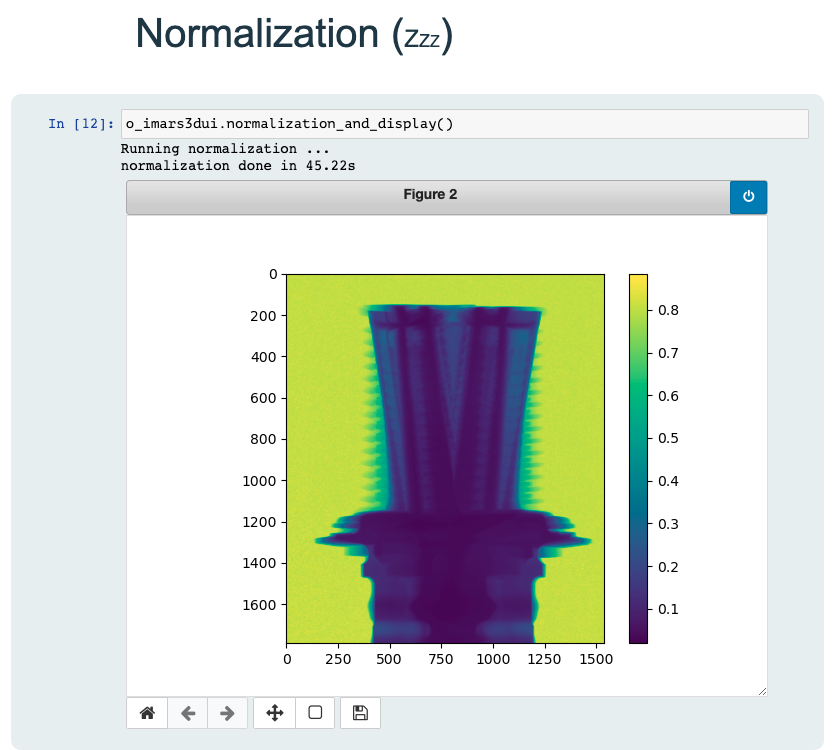Click the viridis colorbar beside the plot
This screenshot has width=840, height=750.
(638, 457)
